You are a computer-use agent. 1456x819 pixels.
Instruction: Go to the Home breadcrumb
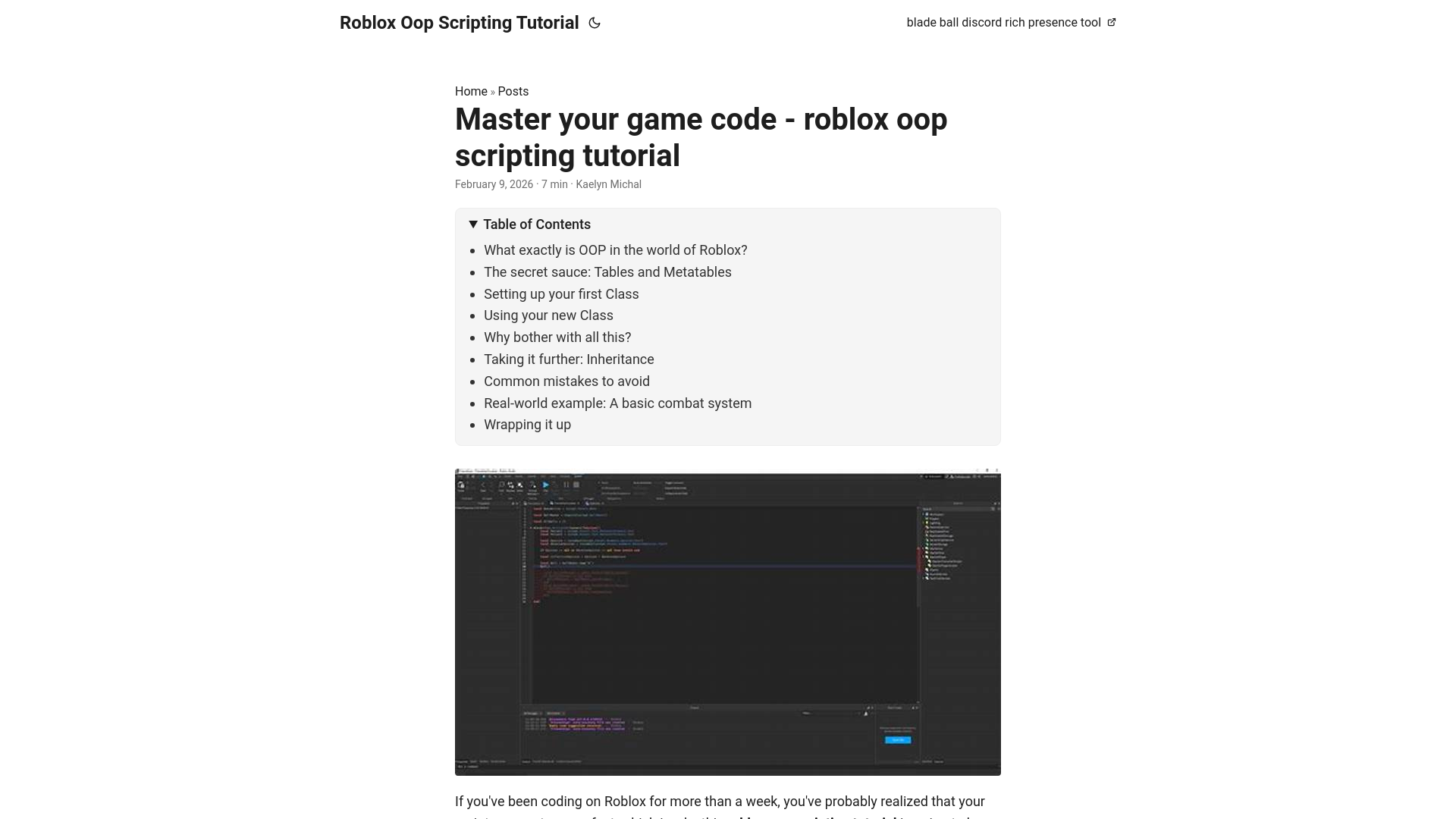pos(471,91)
